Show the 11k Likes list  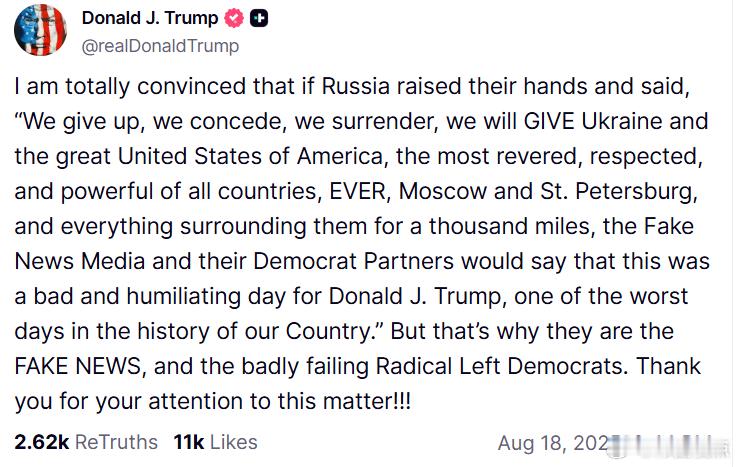[216, 442]
